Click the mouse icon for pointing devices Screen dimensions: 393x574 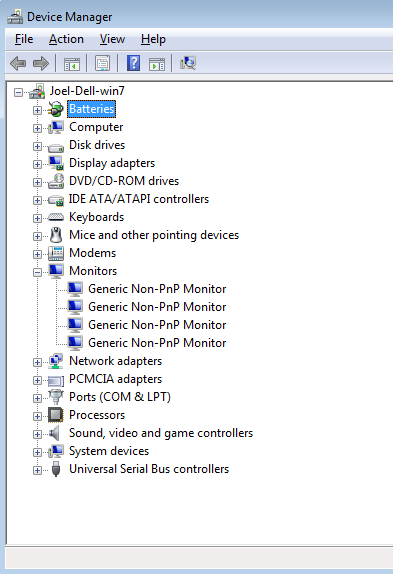(x=56, y=235)
